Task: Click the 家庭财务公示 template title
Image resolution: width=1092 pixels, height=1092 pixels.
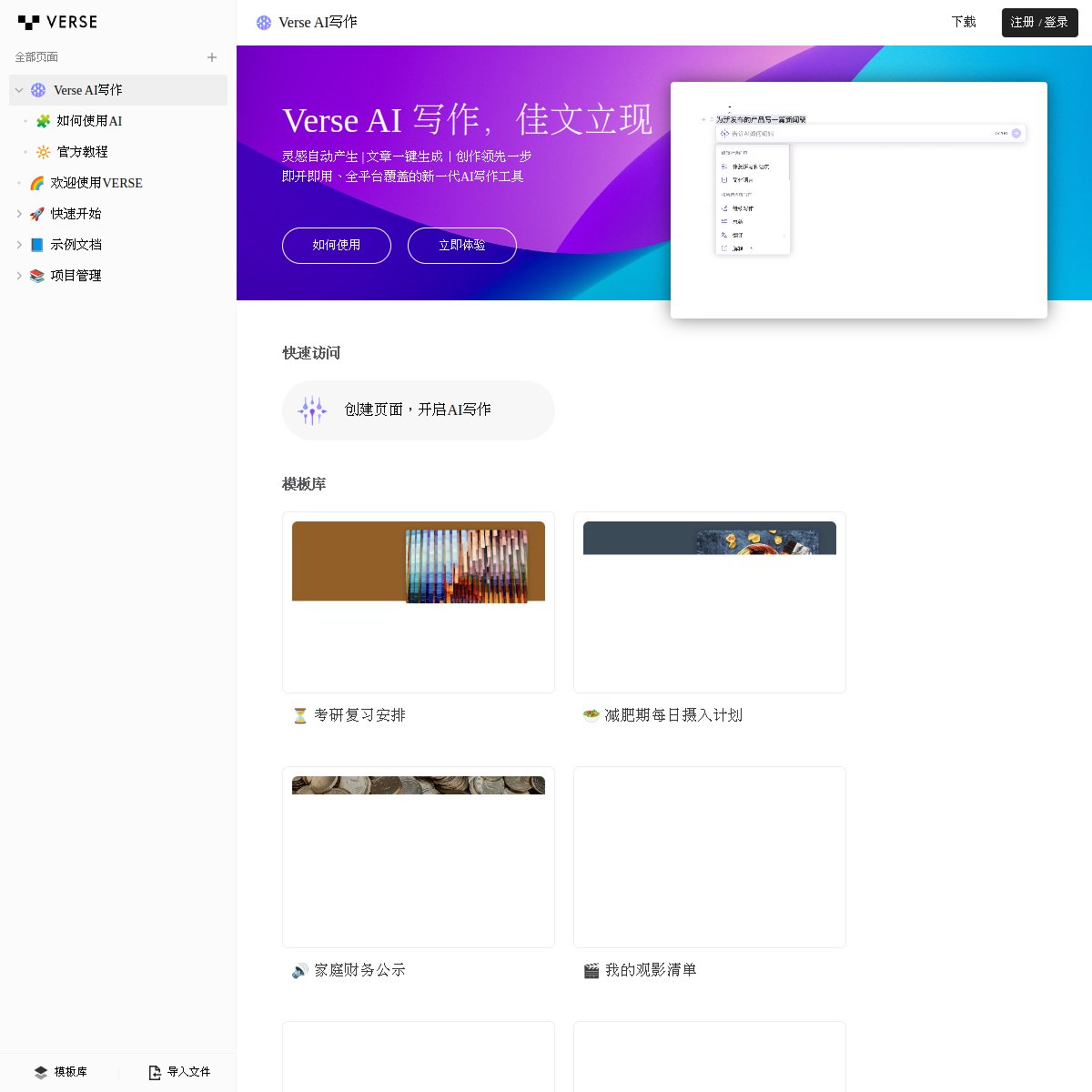Action: [x=360, y=970]
